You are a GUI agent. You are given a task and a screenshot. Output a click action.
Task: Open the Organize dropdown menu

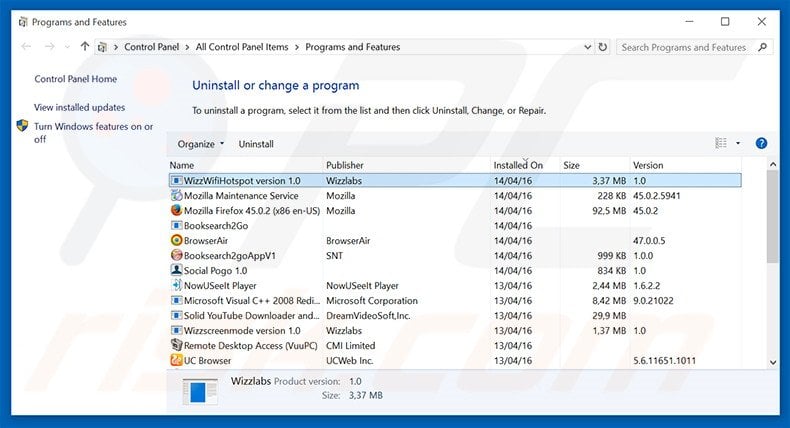201,144
